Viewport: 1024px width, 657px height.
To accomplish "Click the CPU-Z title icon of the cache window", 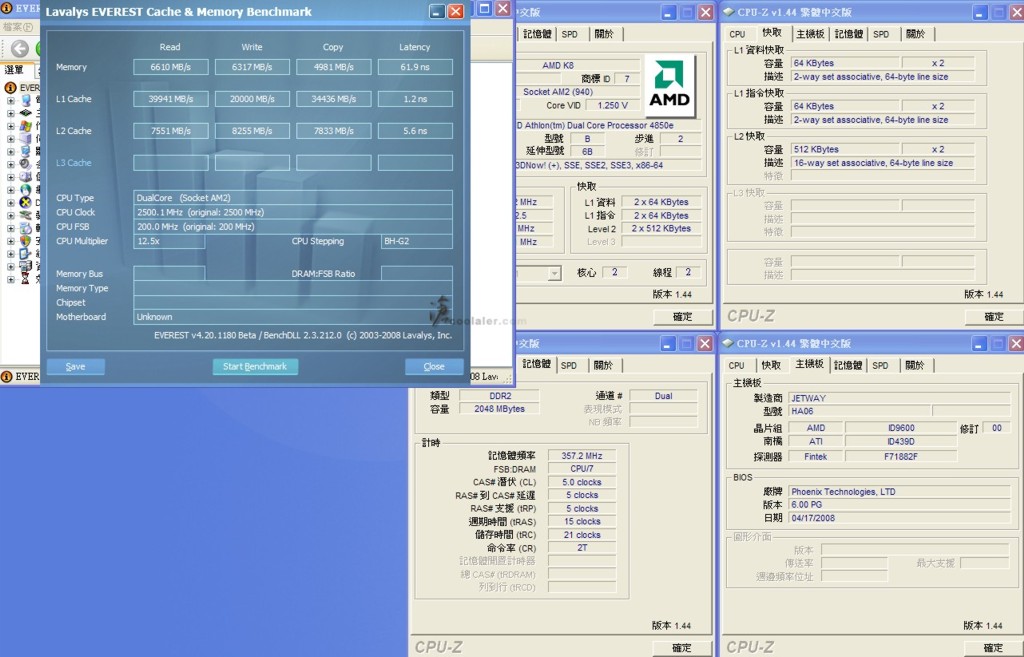I will [729, 12].
